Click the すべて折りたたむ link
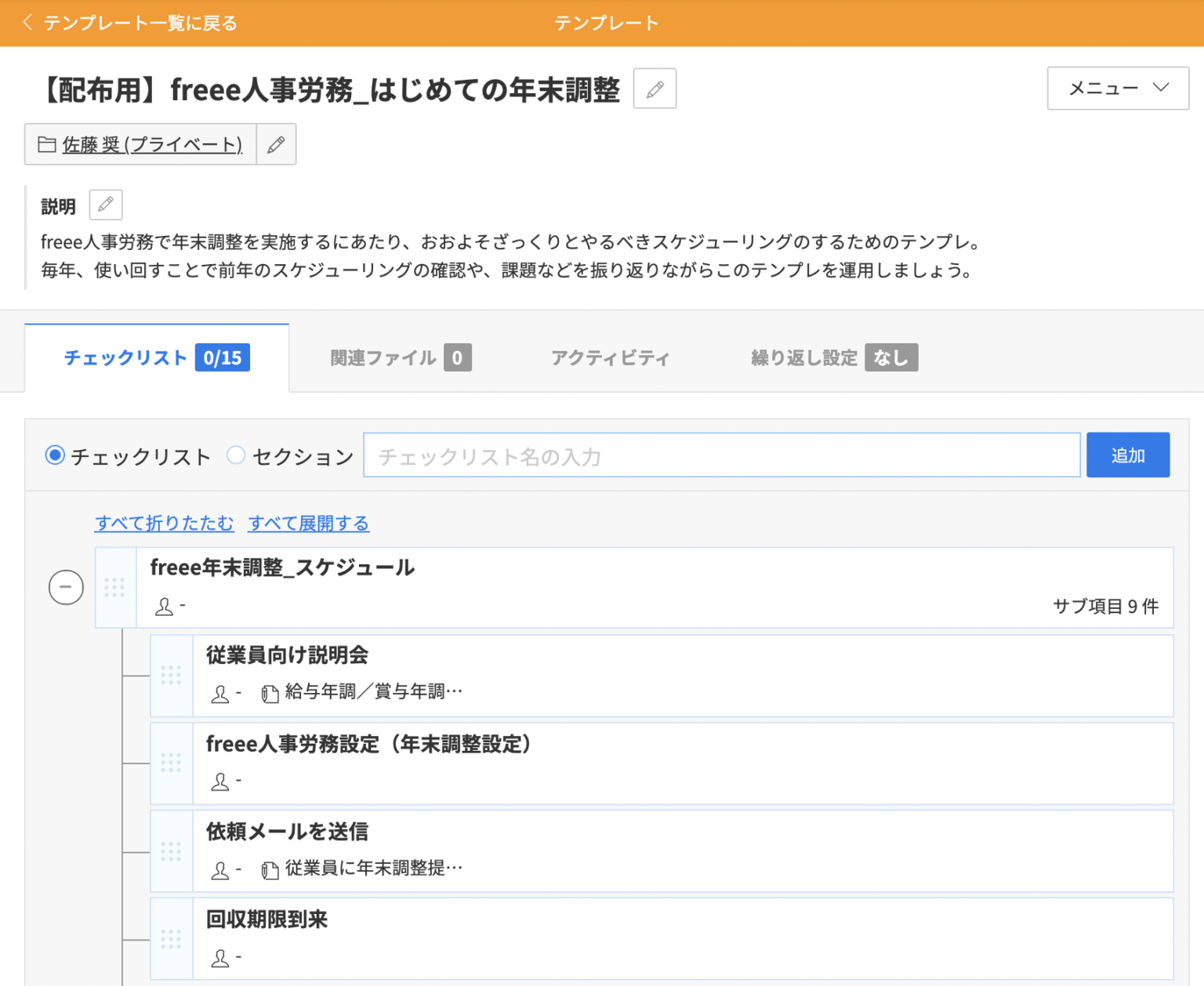The height and width of the screenshot is (986, 1204). tap(165, 523)
